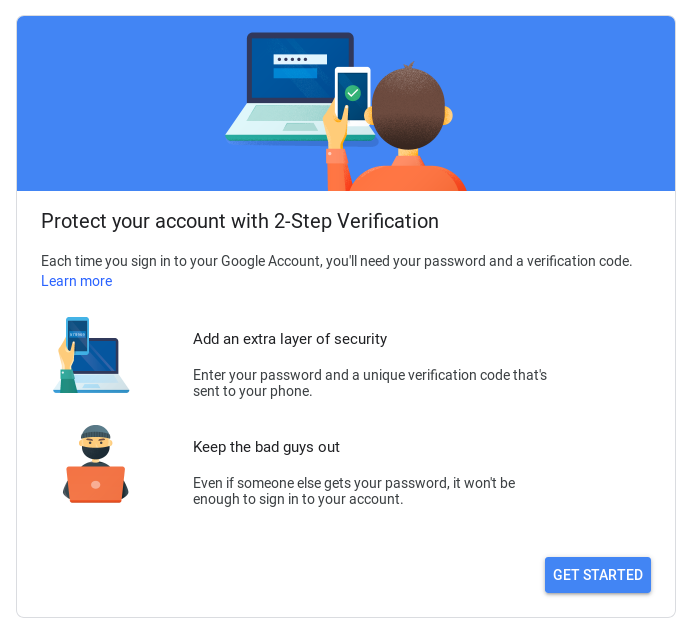Click the masked thief icon
This screenshot has height=635, width=691.
[x=95, y=464]
